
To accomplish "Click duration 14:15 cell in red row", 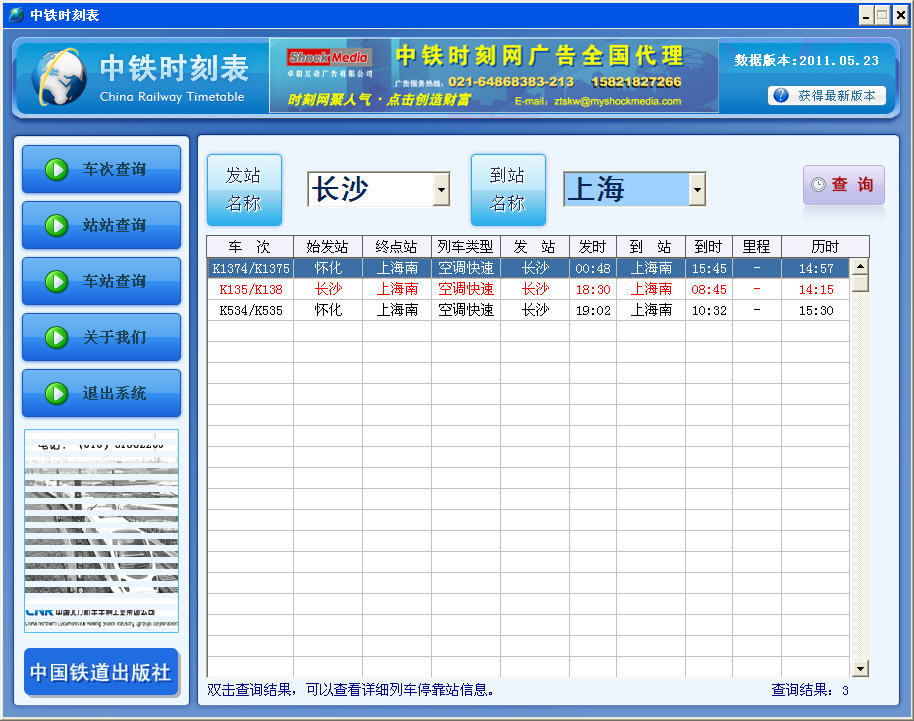I will point(815,289).
